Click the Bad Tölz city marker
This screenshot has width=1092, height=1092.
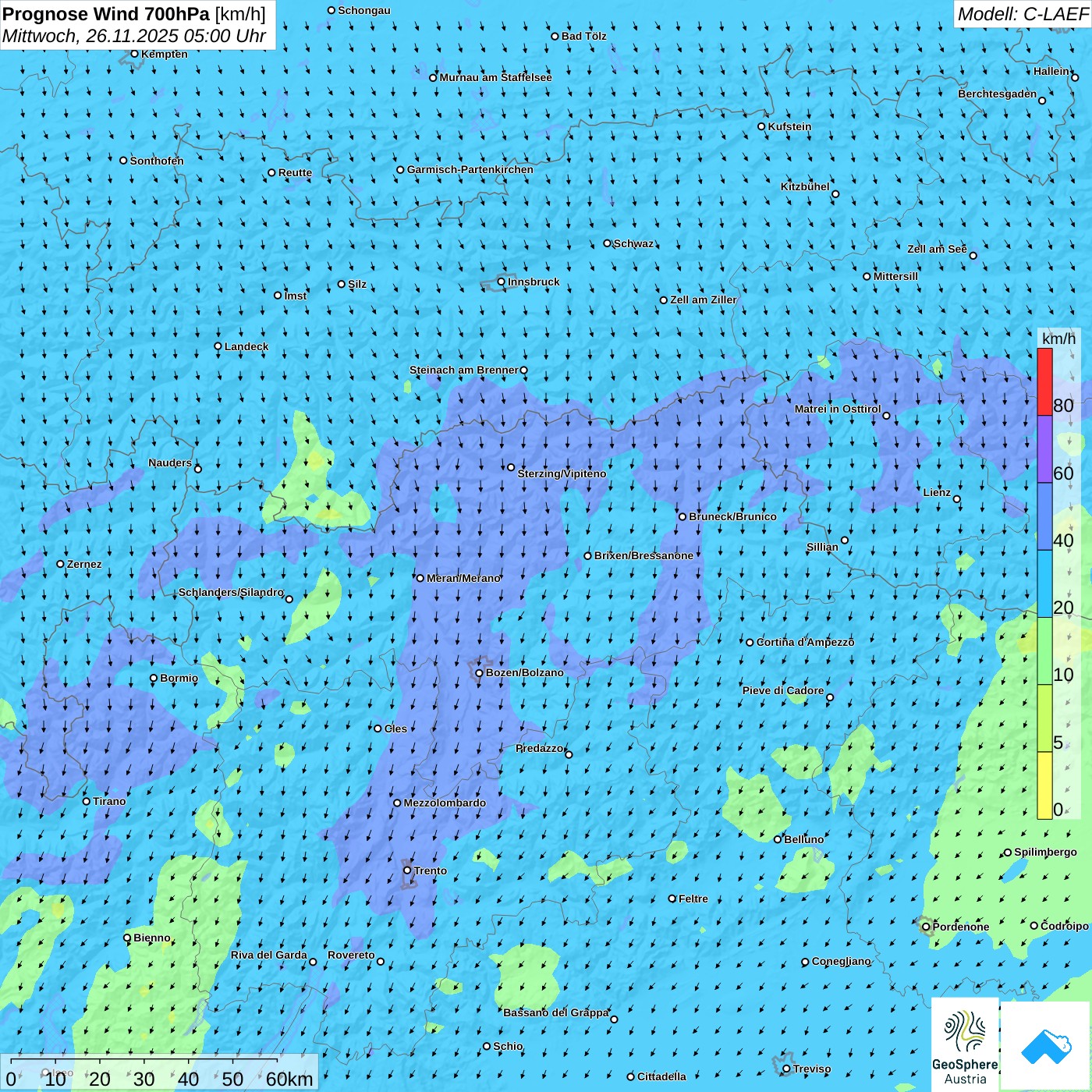pyautogui.click(x=555, y=36)
